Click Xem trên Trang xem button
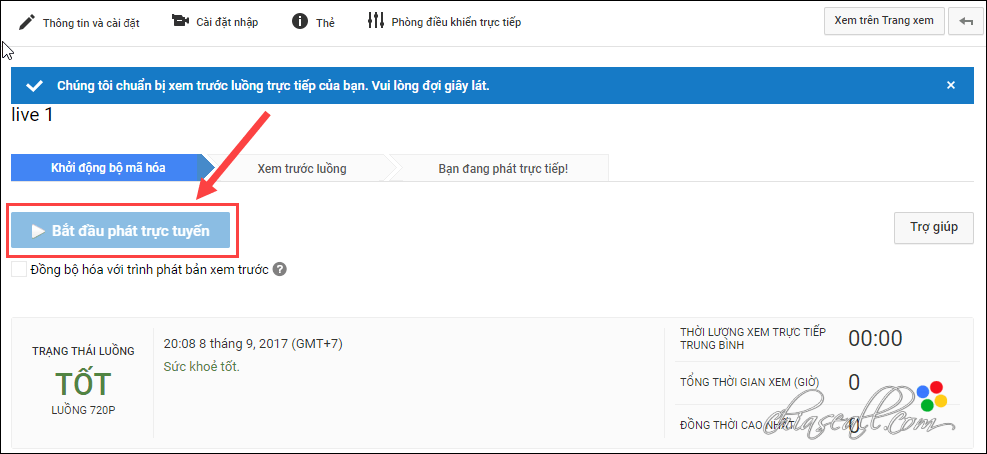This screenshot has width=987, height=454. (883, 20)
